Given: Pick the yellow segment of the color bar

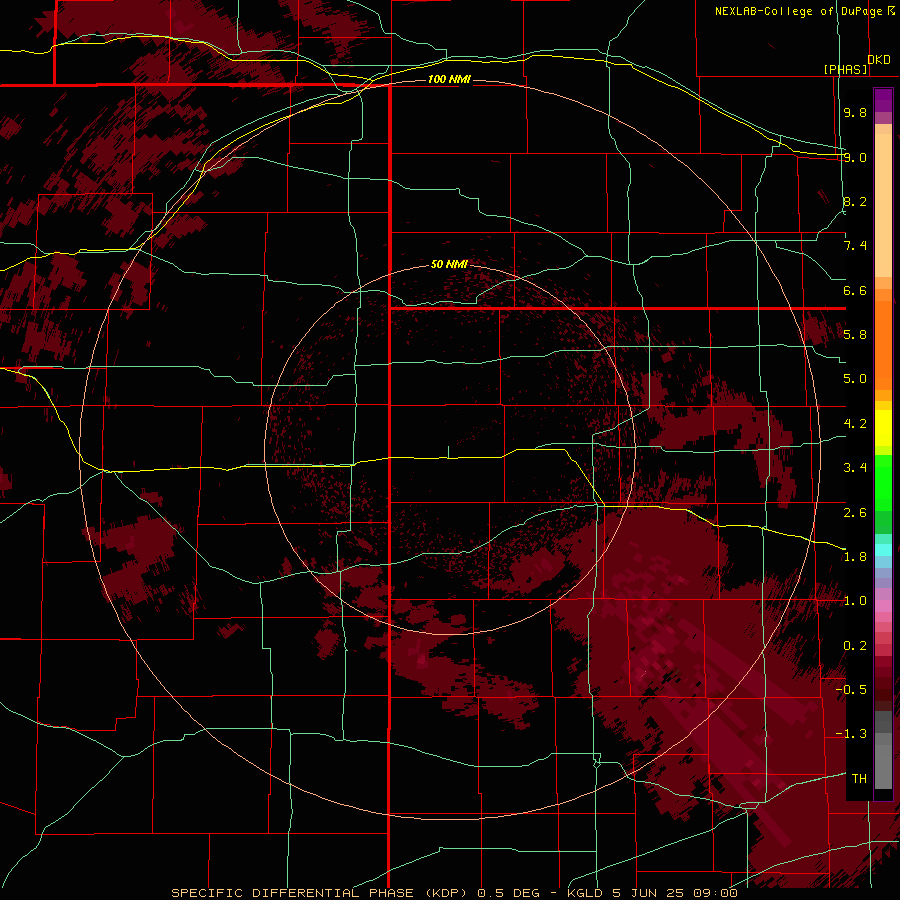Looking at the screenshot, I should [x=883, y=428].
